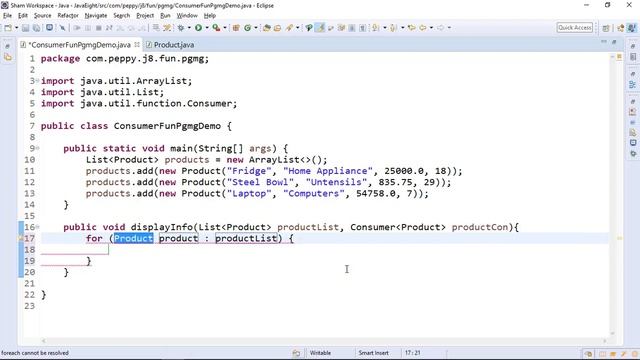Click the Debug run icon with bug symbol

pos(181,28)
